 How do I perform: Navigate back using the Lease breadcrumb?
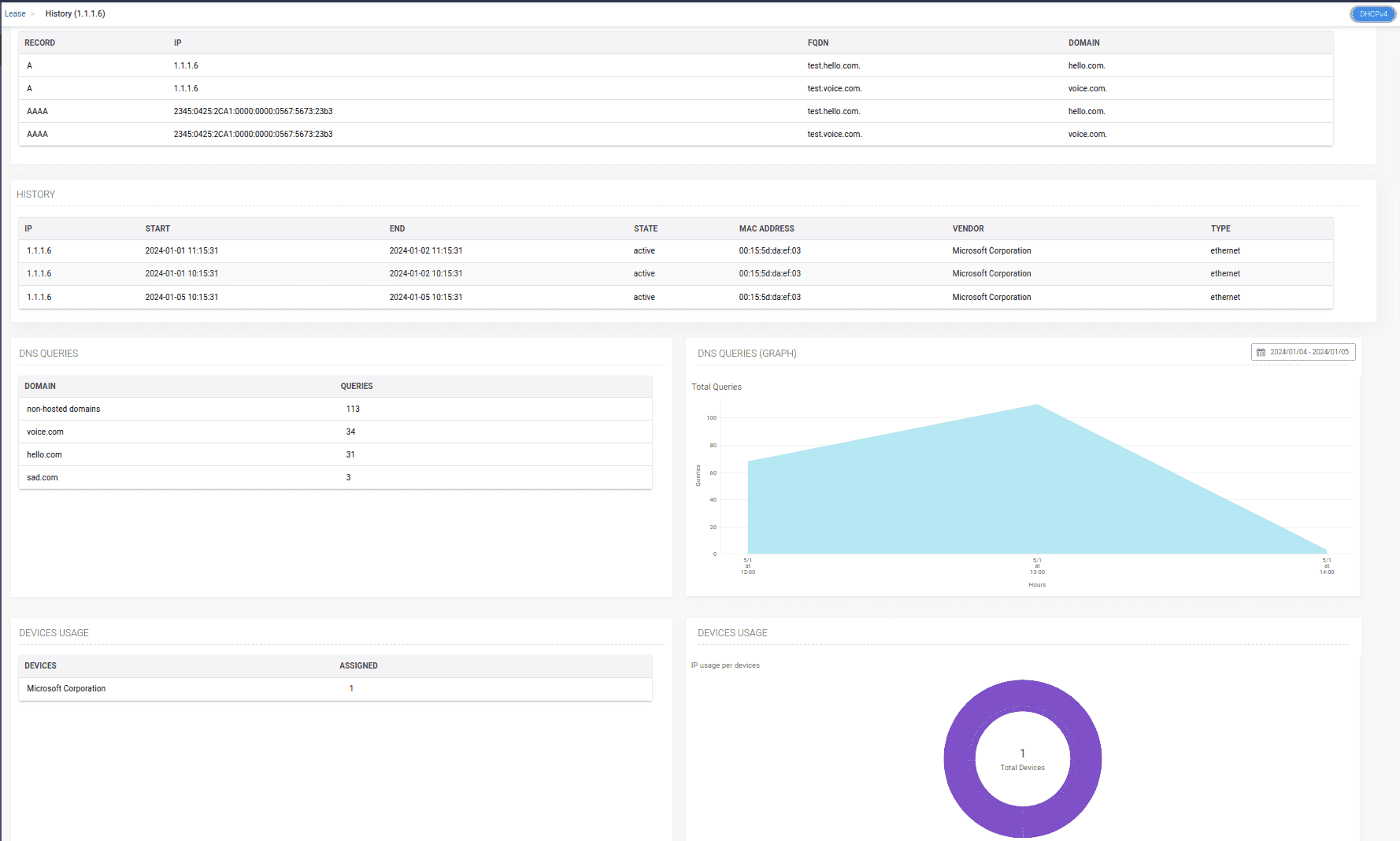pos(14,13)
